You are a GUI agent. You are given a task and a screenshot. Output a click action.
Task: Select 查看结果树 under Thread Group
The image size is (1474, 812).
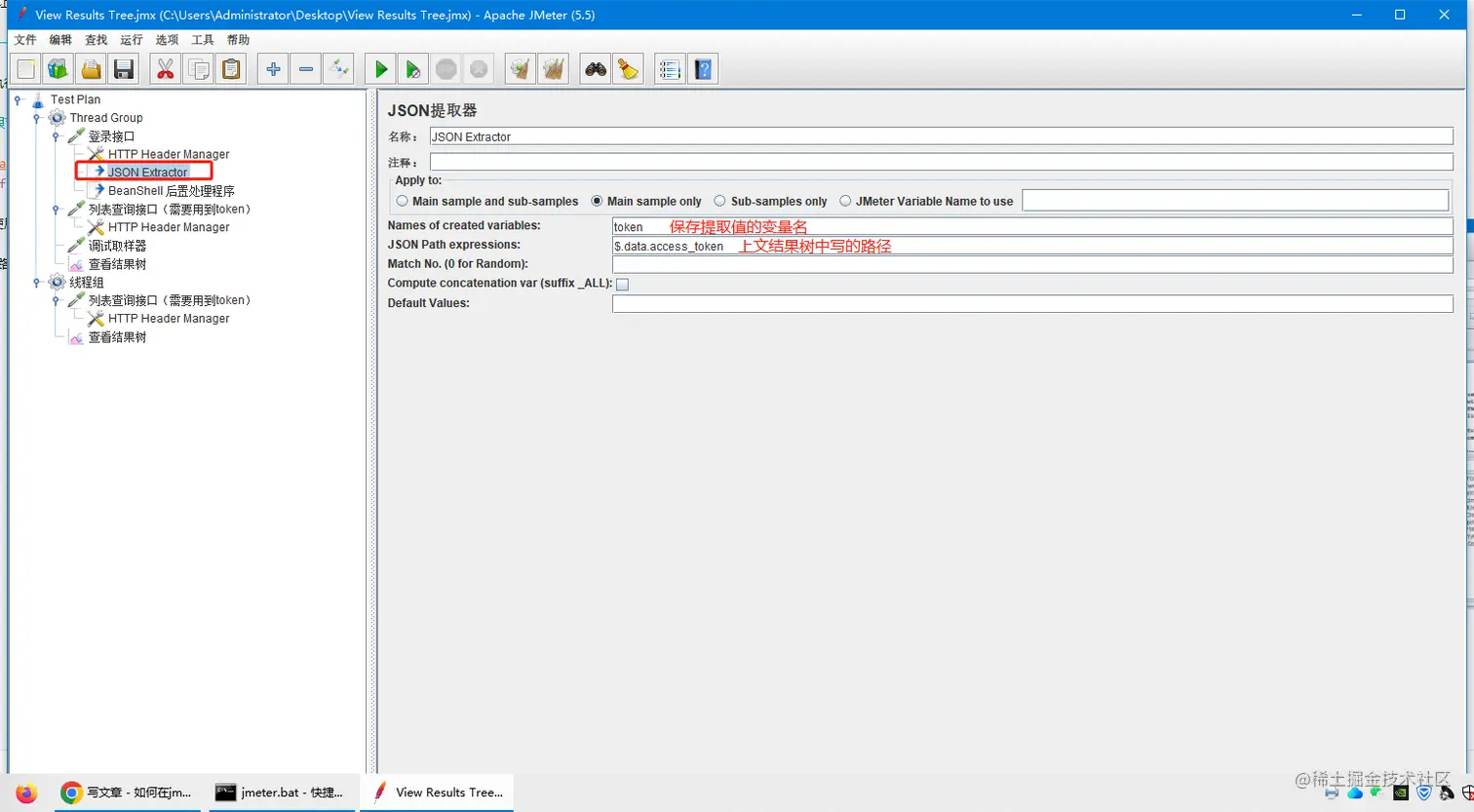117,264
